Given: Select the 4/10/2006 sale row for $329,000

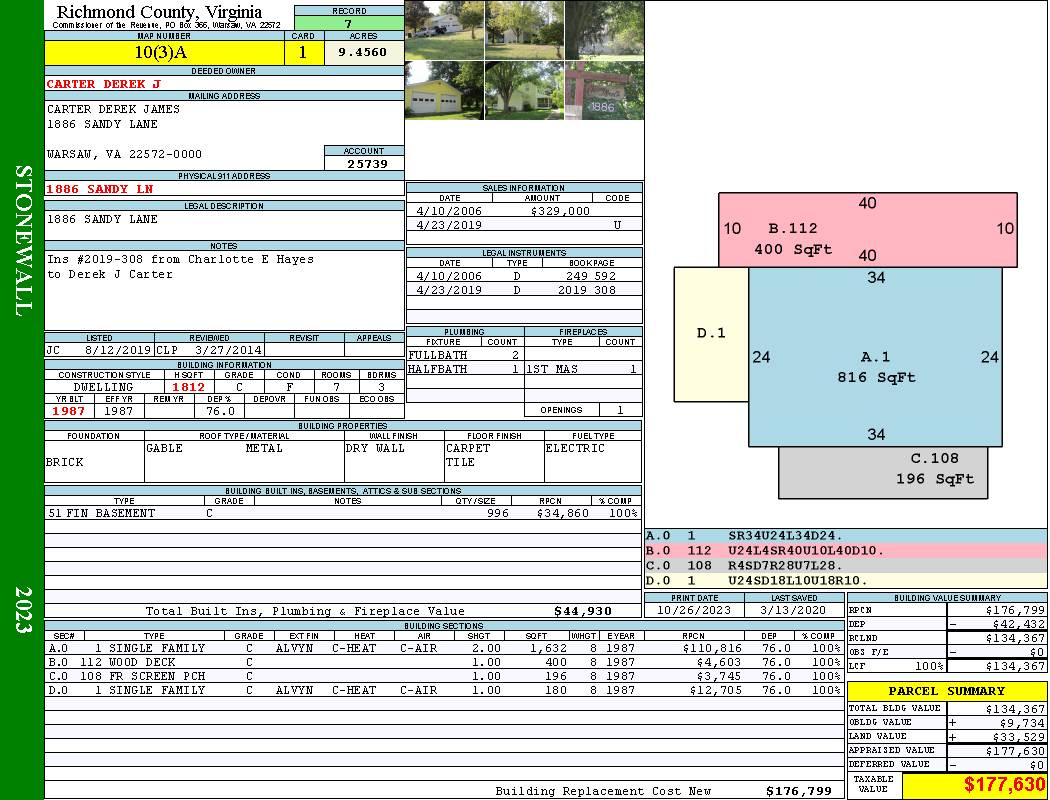Looking at the screenshot, I should (x=524, y=211).
